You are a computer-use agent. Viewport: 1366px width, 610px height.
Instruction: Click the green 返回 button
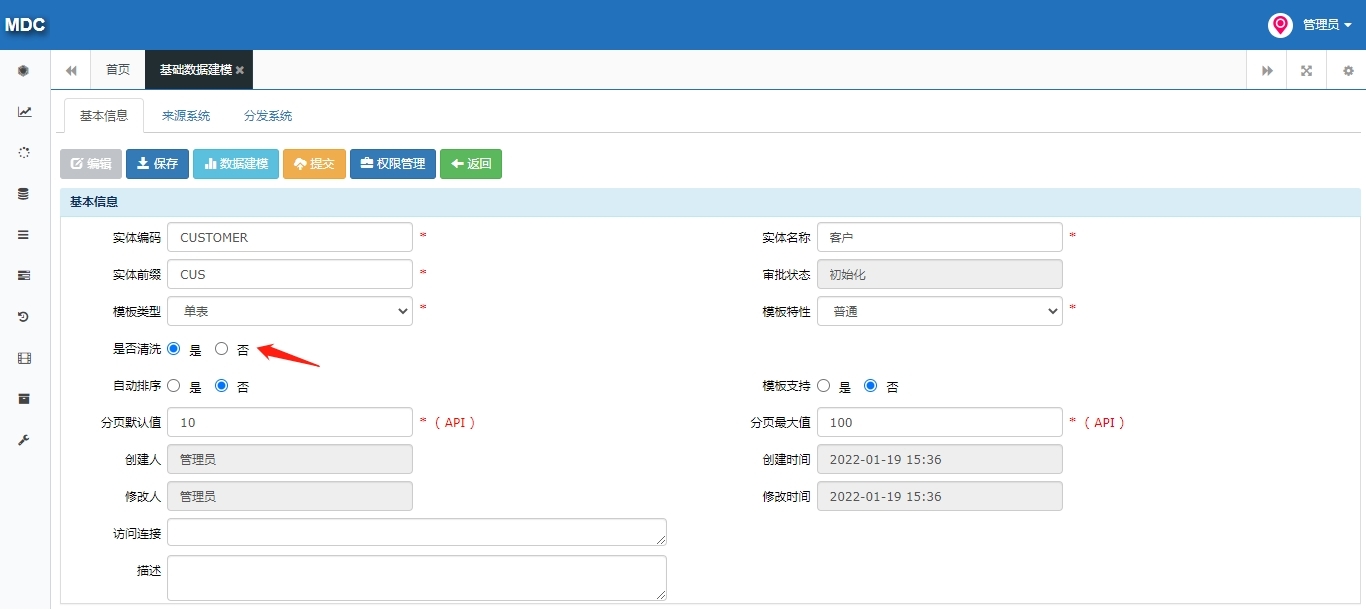pos(471,164)
